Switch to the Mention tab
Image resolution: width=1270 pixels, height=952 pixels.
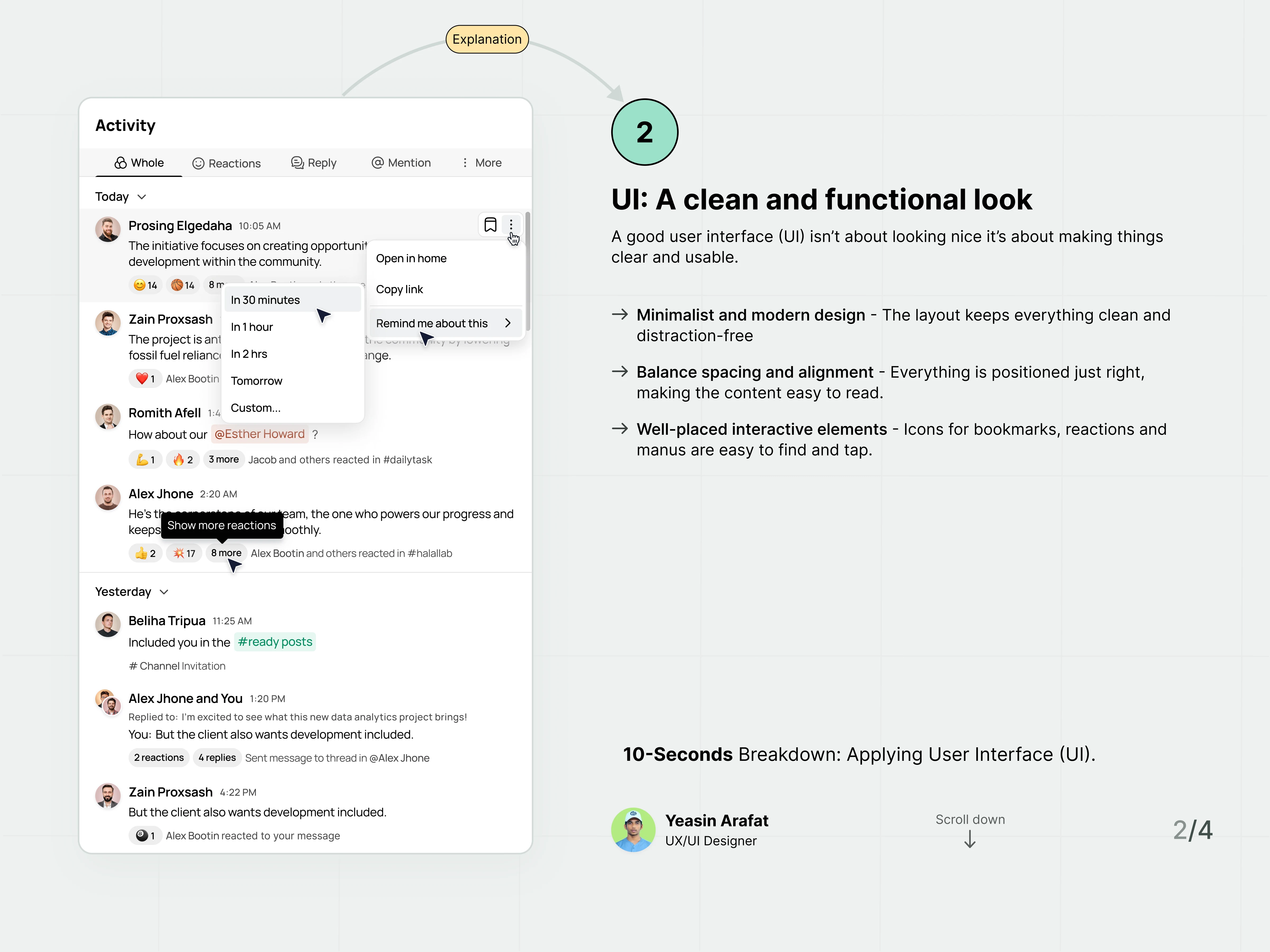[401, 163]
